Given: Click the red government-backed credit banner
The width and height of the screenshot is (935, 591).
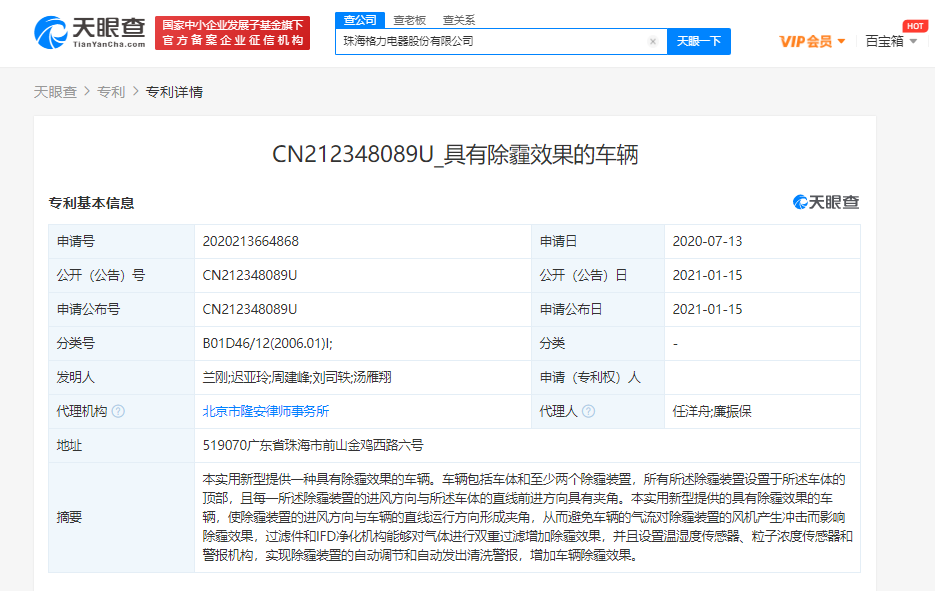Looking at the screenshot, I should (x=233, y=32).
